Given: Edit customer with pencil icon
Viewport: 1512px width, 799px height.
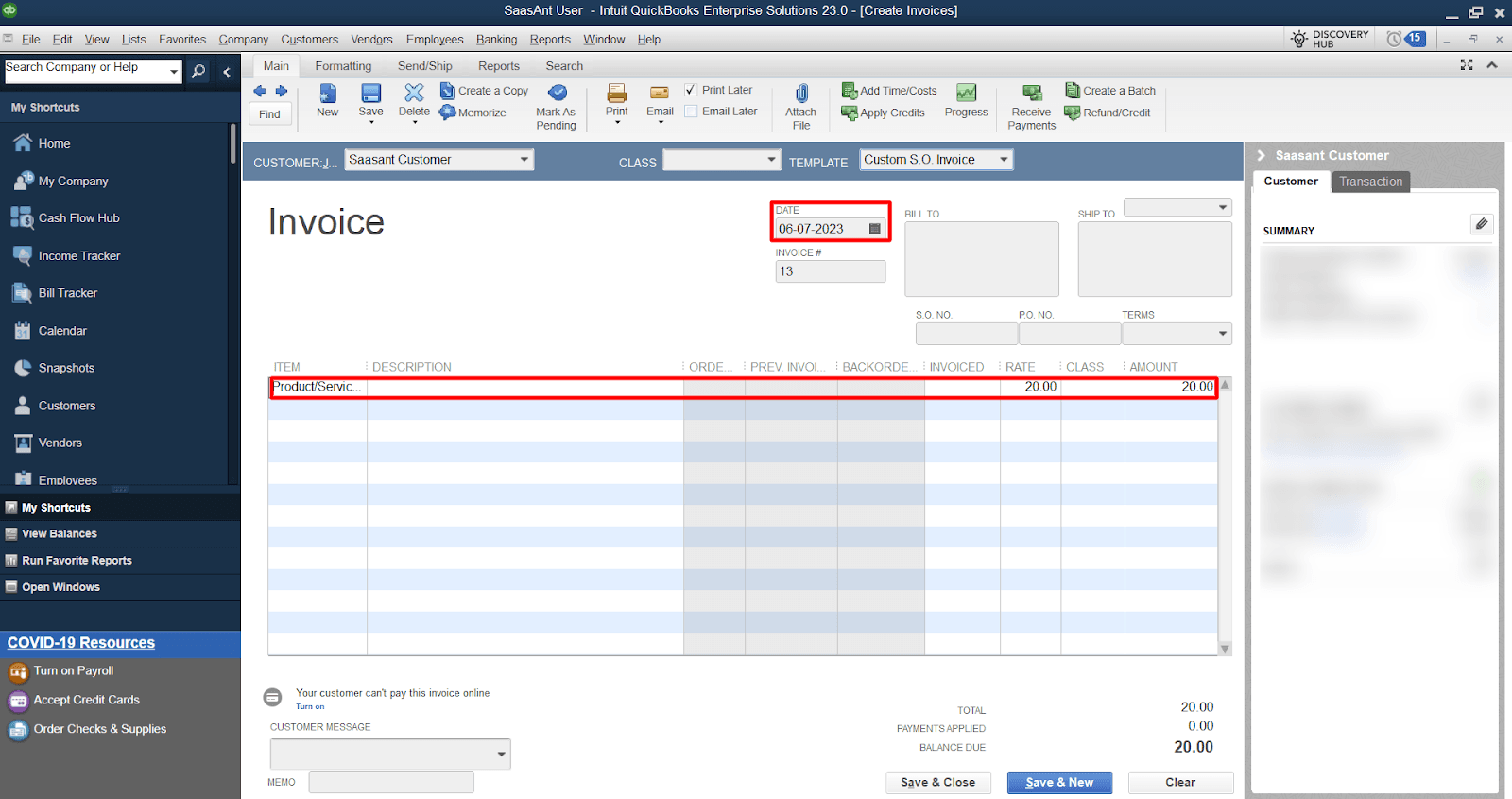Looking at the screenshot, I should pyautogui.click(x=1482, y=224).
